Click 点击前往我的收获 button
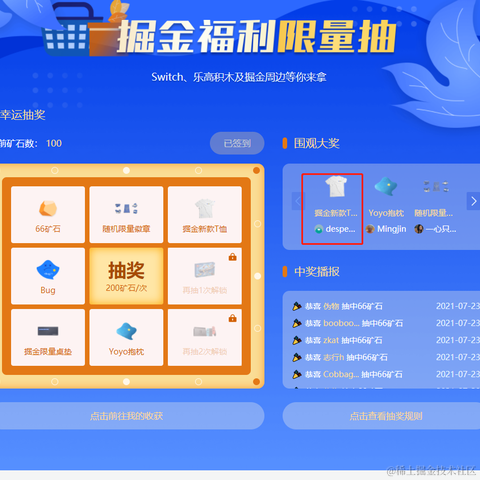Screen dimensions: 480x480 126,416
